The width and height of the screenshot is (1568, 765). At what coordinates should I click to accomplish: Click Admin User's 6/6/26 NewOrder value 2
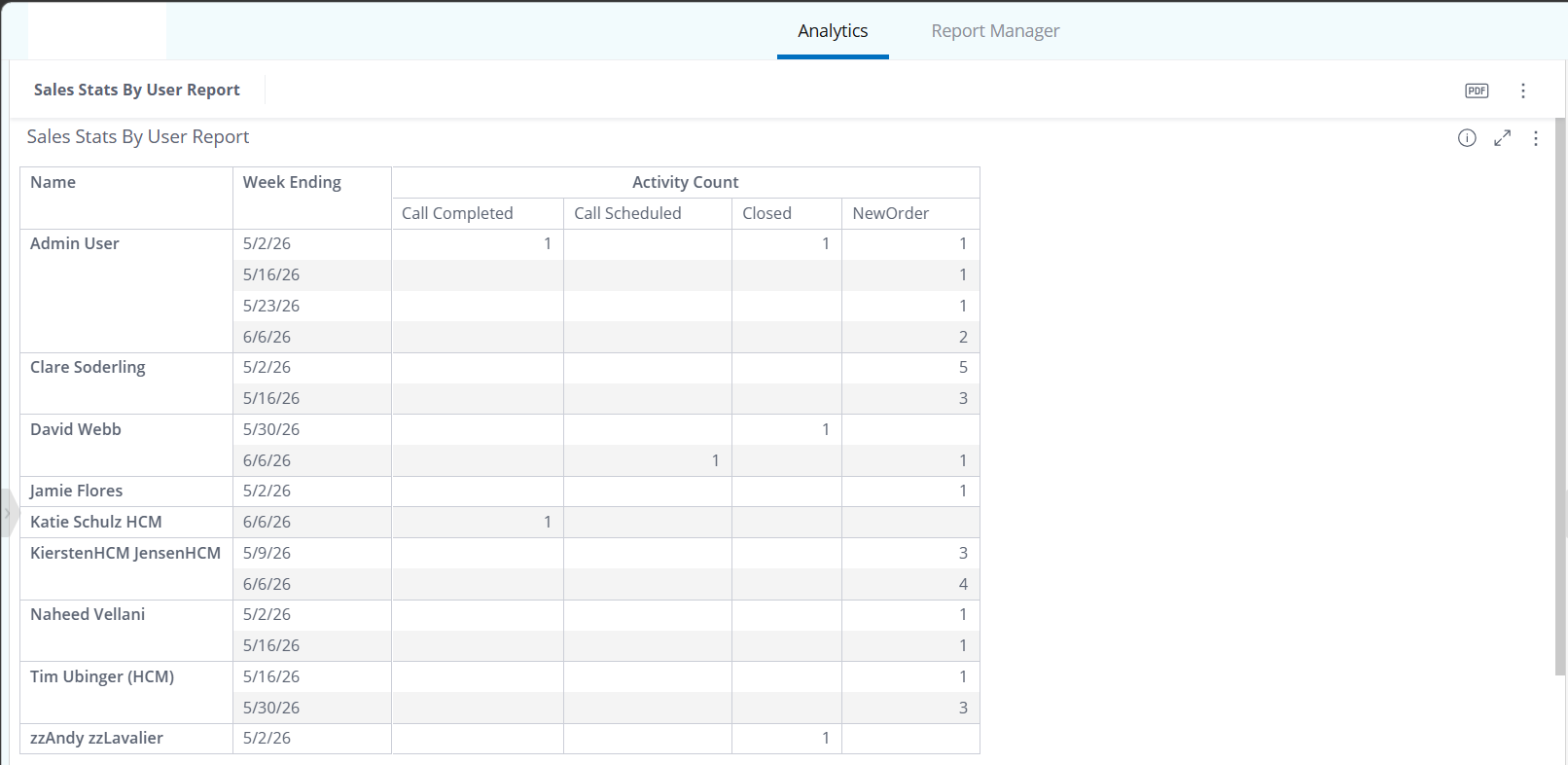tap(910, 337)
